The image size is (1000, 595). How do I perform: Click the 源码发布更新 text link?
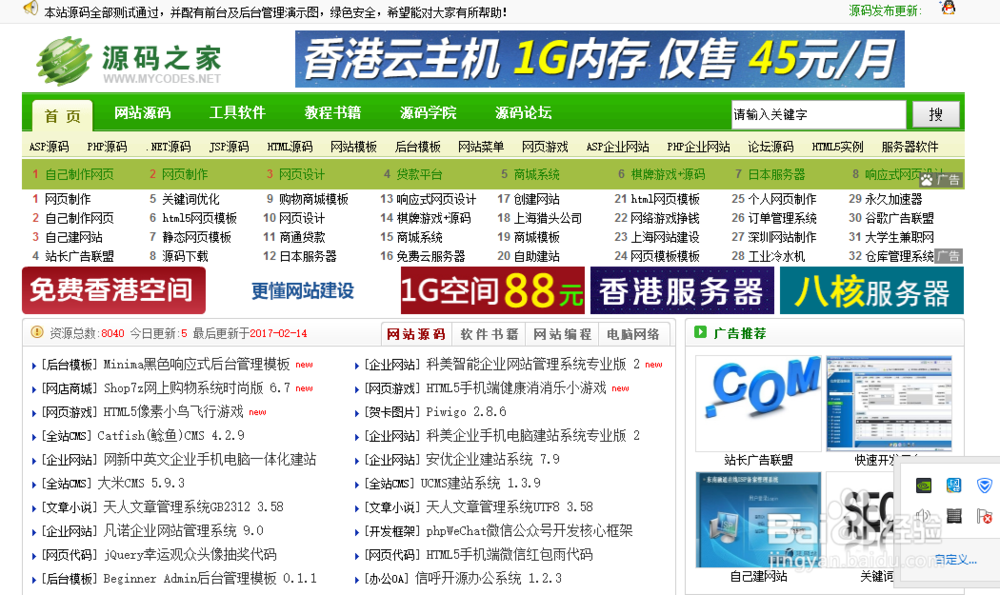tap(885, 11)
